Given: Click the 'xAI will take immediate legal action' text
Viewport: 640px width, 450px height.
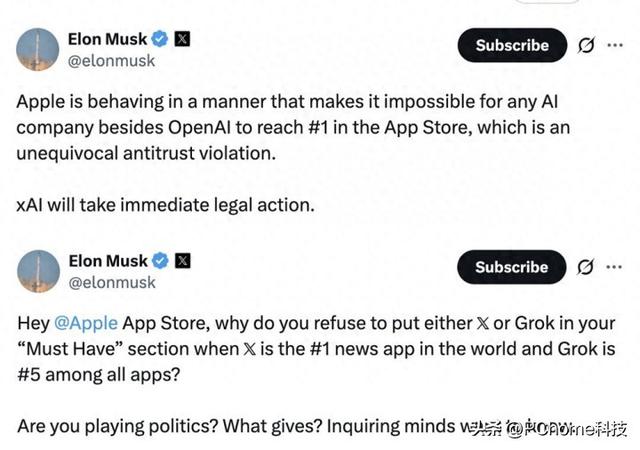Looking at the screenshot, I should point(166,205).
